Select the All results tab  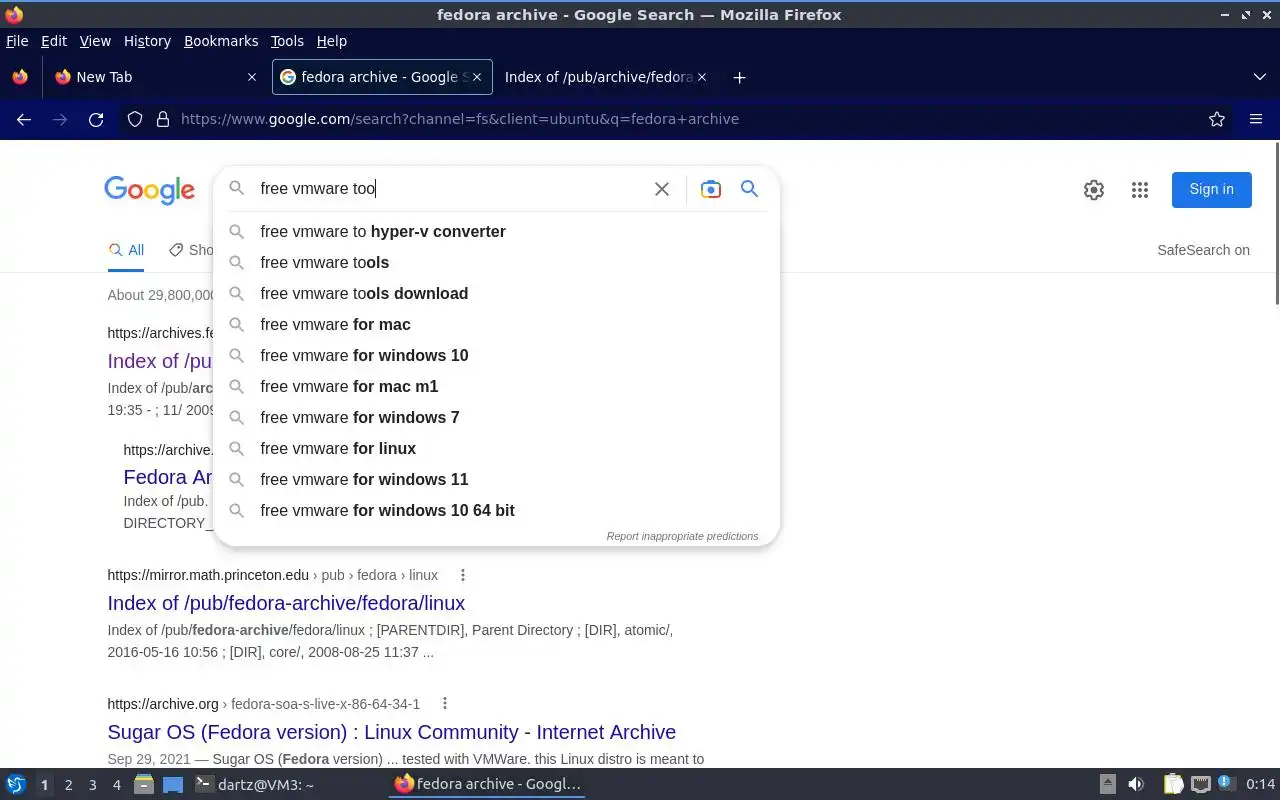(x=126, y=250)
